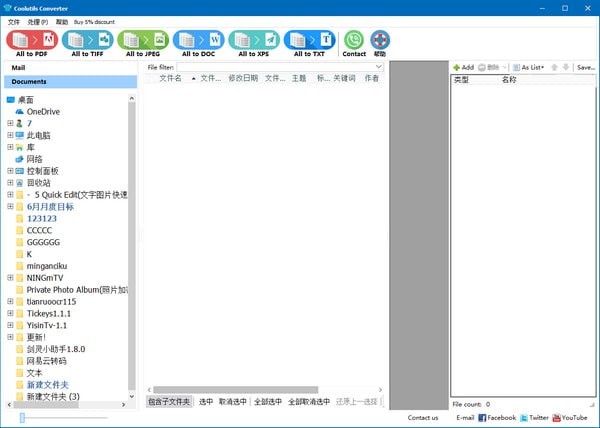Open the As List view dropdown
This screenshot has height=428, width=600.
(526, 67)
